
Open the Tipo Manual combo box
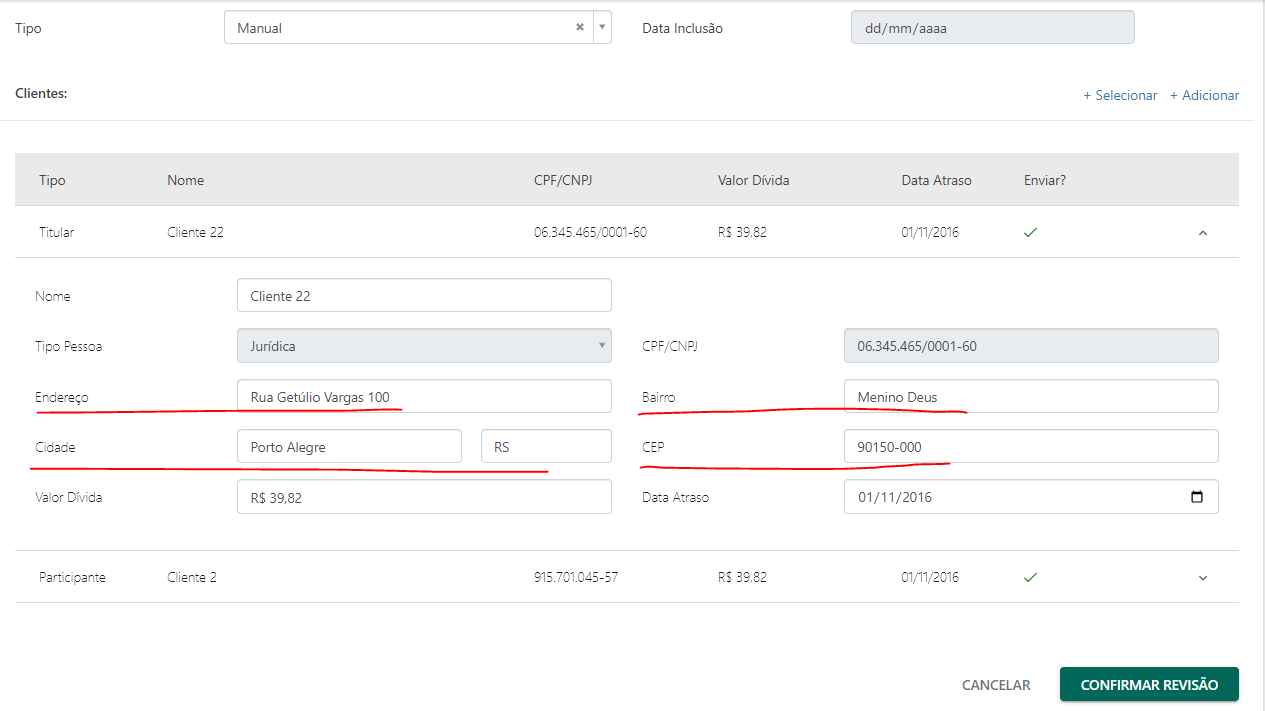(x=417, y=28)
